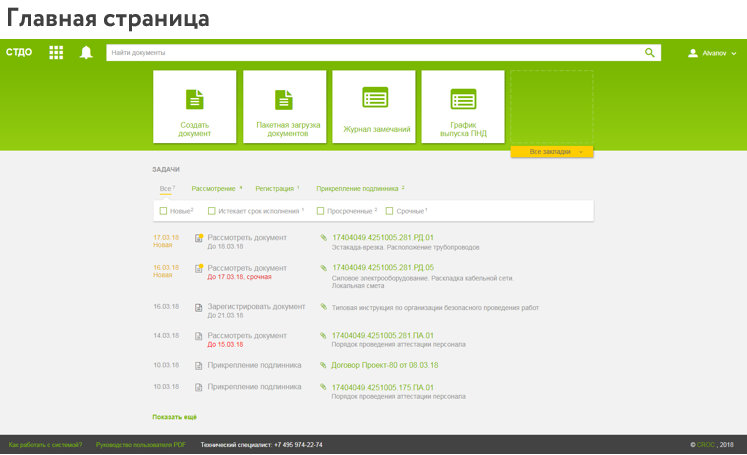Click Показать ещё link
Screen dimensions: 747x455
174,417
